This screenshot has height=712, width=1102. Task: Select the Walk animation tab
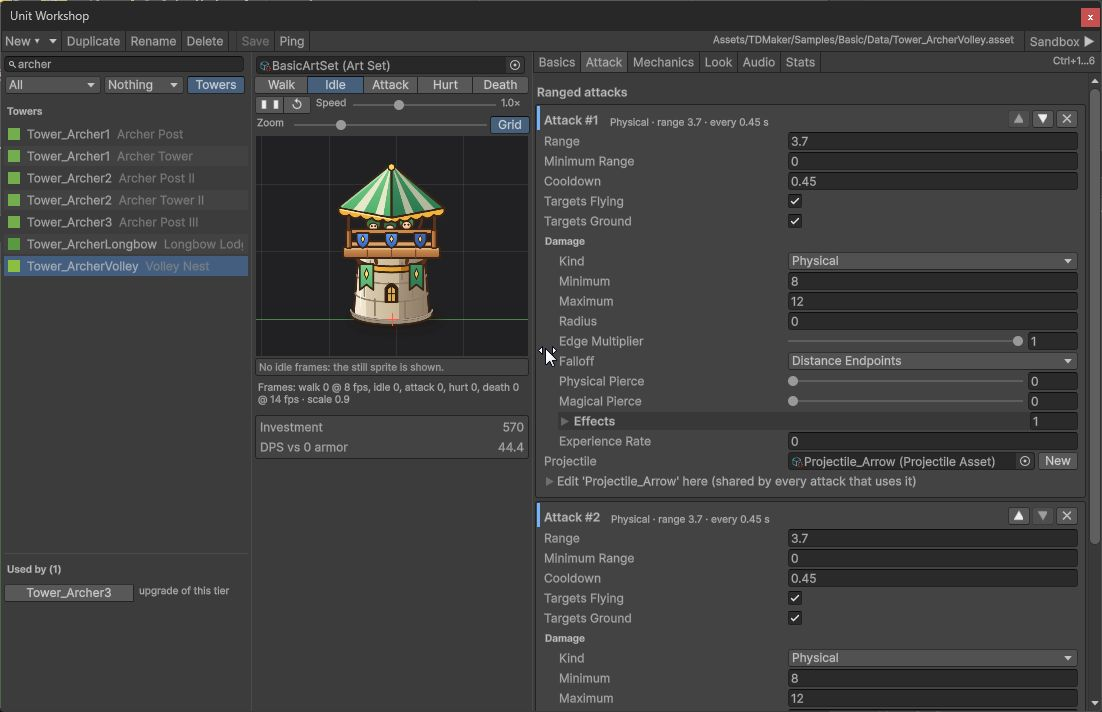(282, 85)
